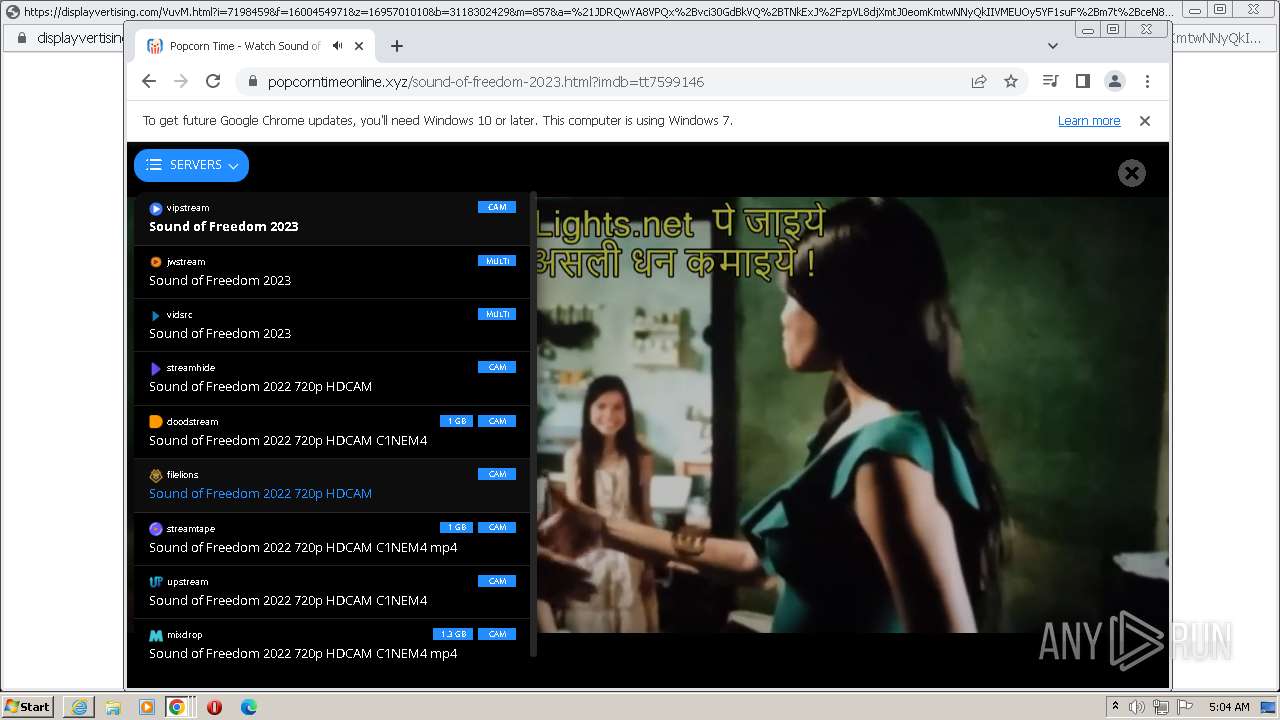Open the SERVERS dropdown menu

[x=191, y=165]
